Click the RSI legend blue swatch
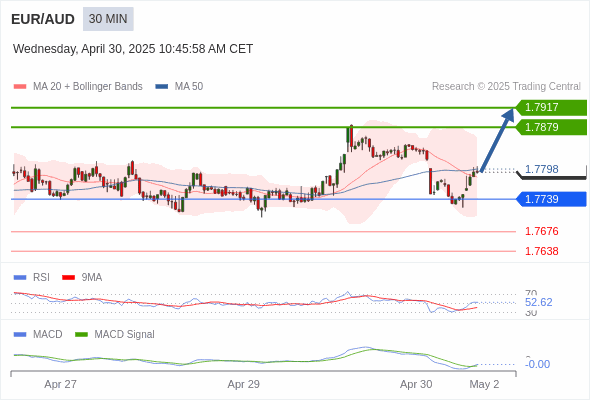This screenshot has height=400, width=590. point(20,278)
